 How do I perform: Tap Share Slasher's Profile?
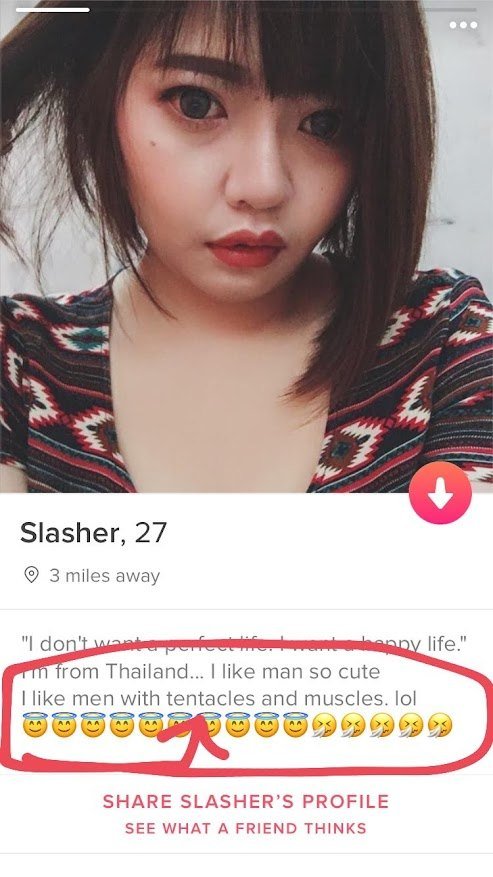pos(246,801)
